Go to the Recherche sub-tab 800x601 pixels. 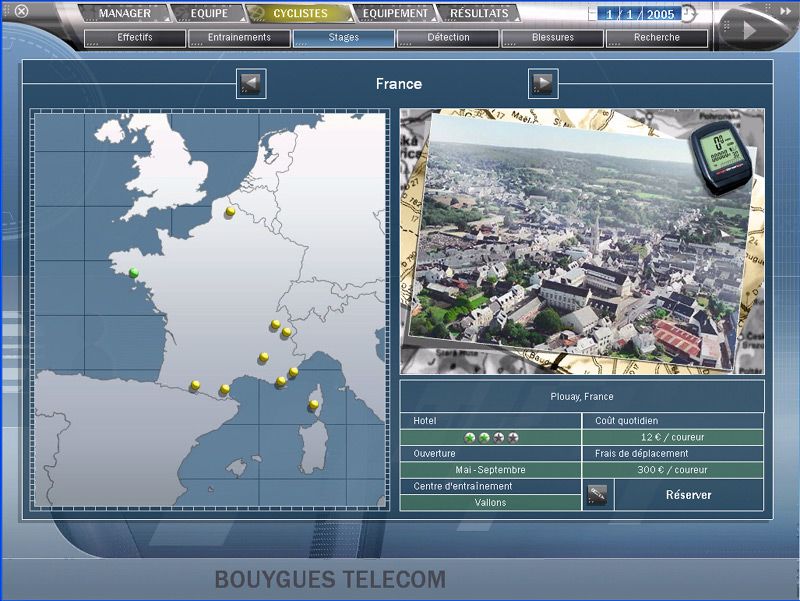click(x=657, y=38)
